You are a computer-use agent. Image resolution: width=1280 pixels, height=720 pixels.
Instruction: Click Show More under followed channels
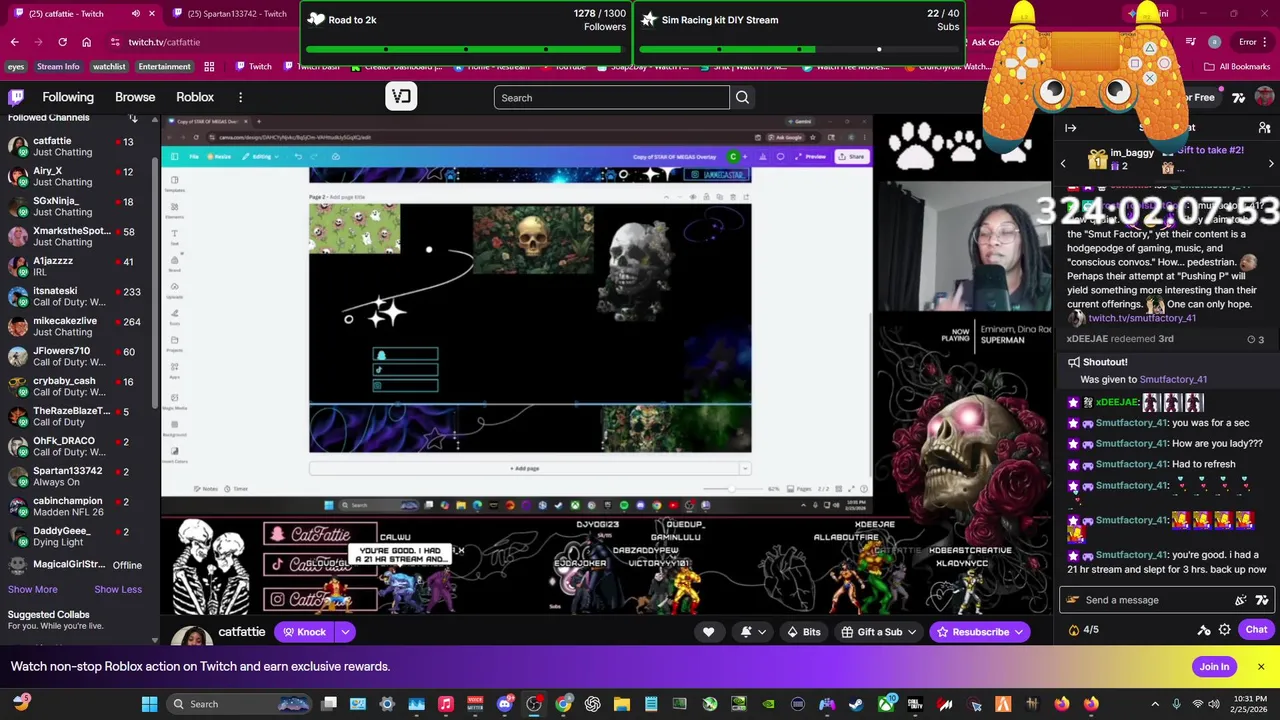pos(33,589)
